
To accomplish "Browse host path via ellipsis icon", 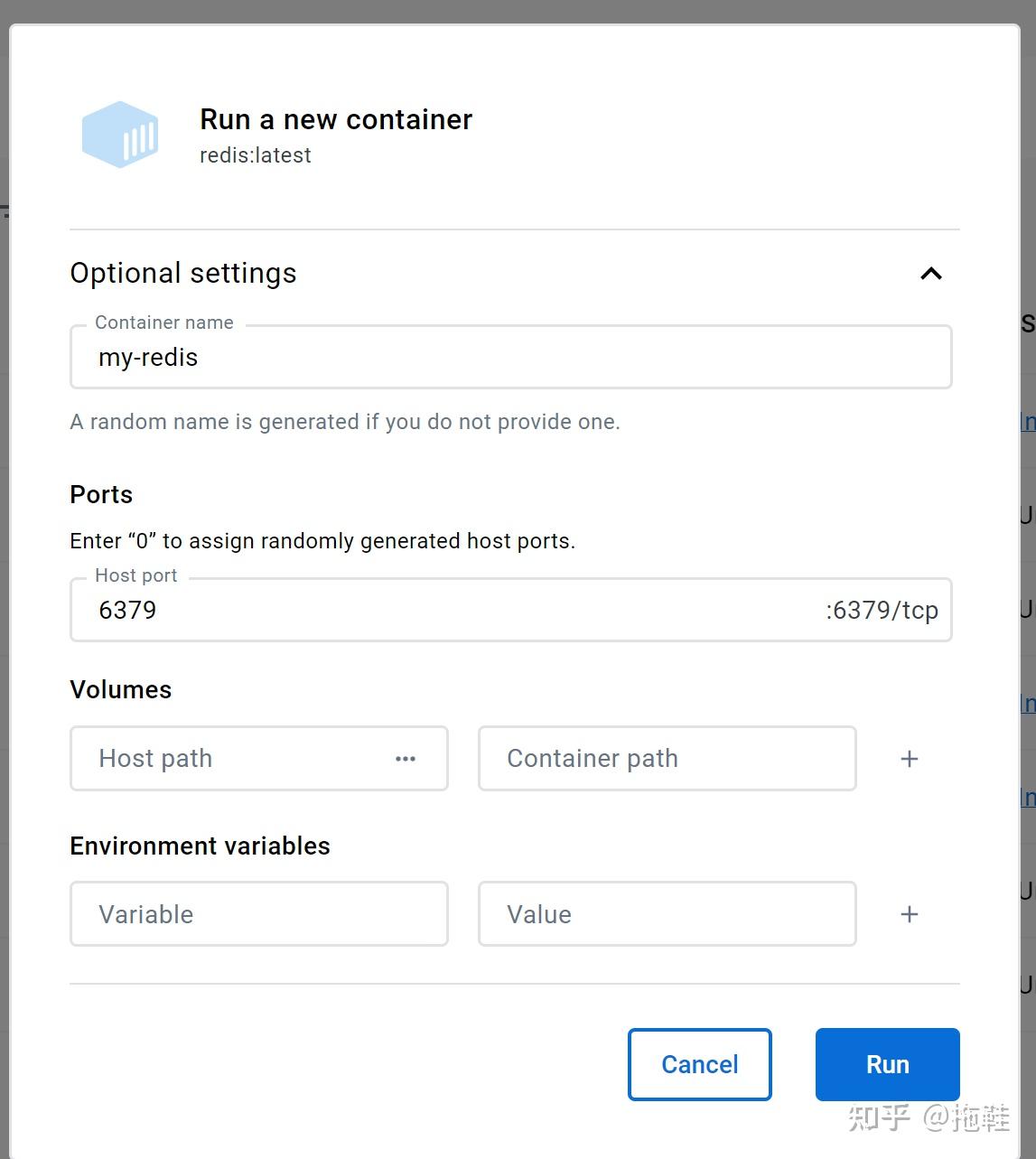I will click(406, 759).
